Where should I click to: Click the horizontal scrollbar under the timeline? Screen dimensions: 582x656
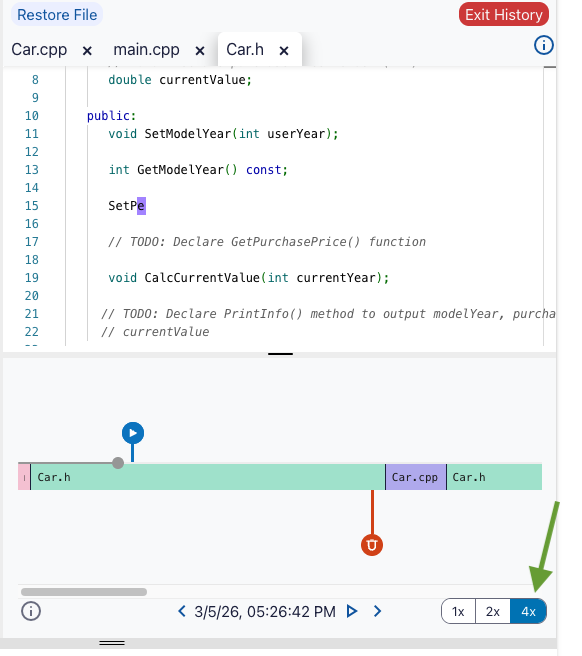click(x=84, y=592)
